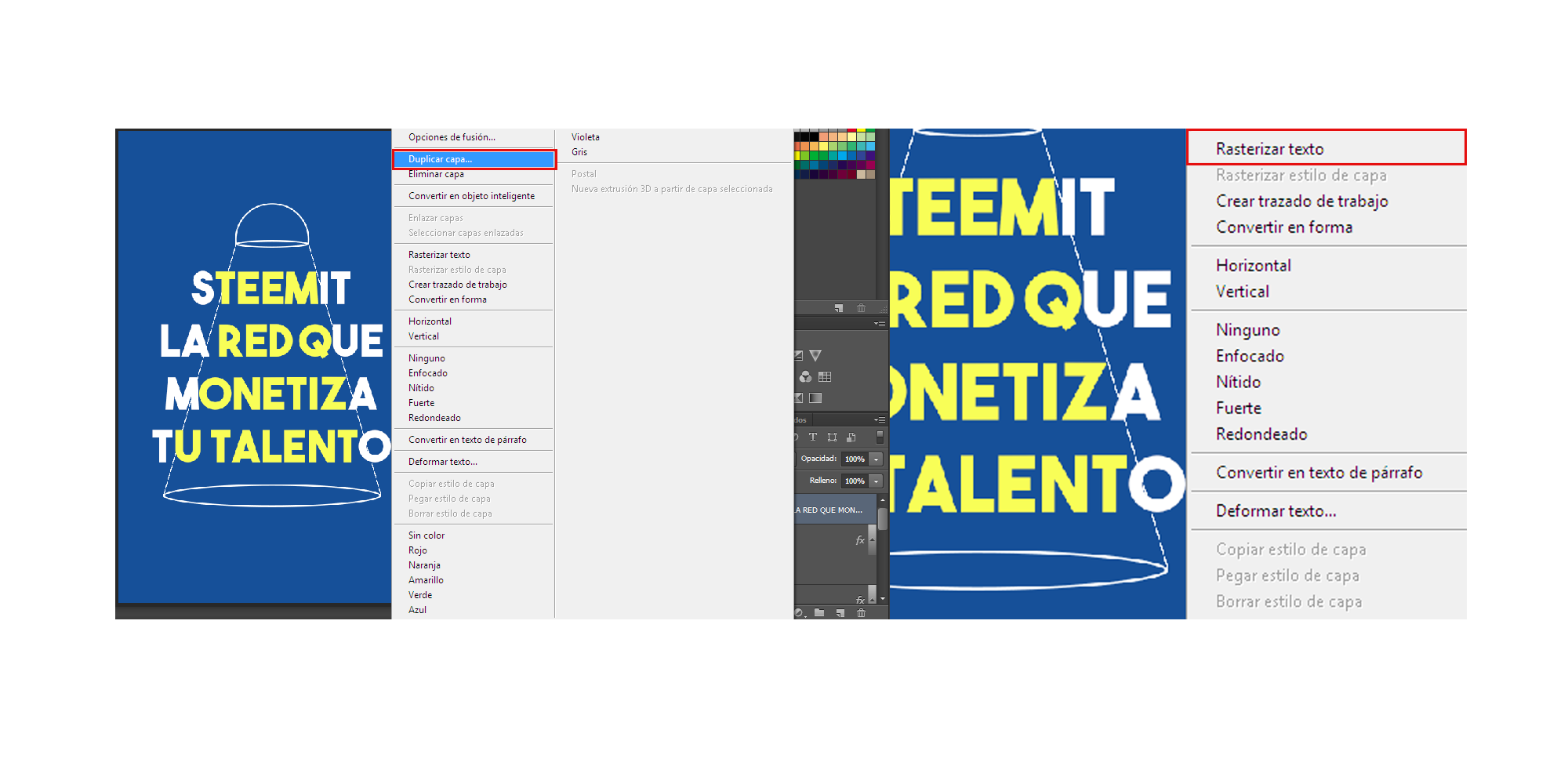The image size is (1568, 784).
Task: Create a new layer from Layers panel footer
Action: [840, 613]
